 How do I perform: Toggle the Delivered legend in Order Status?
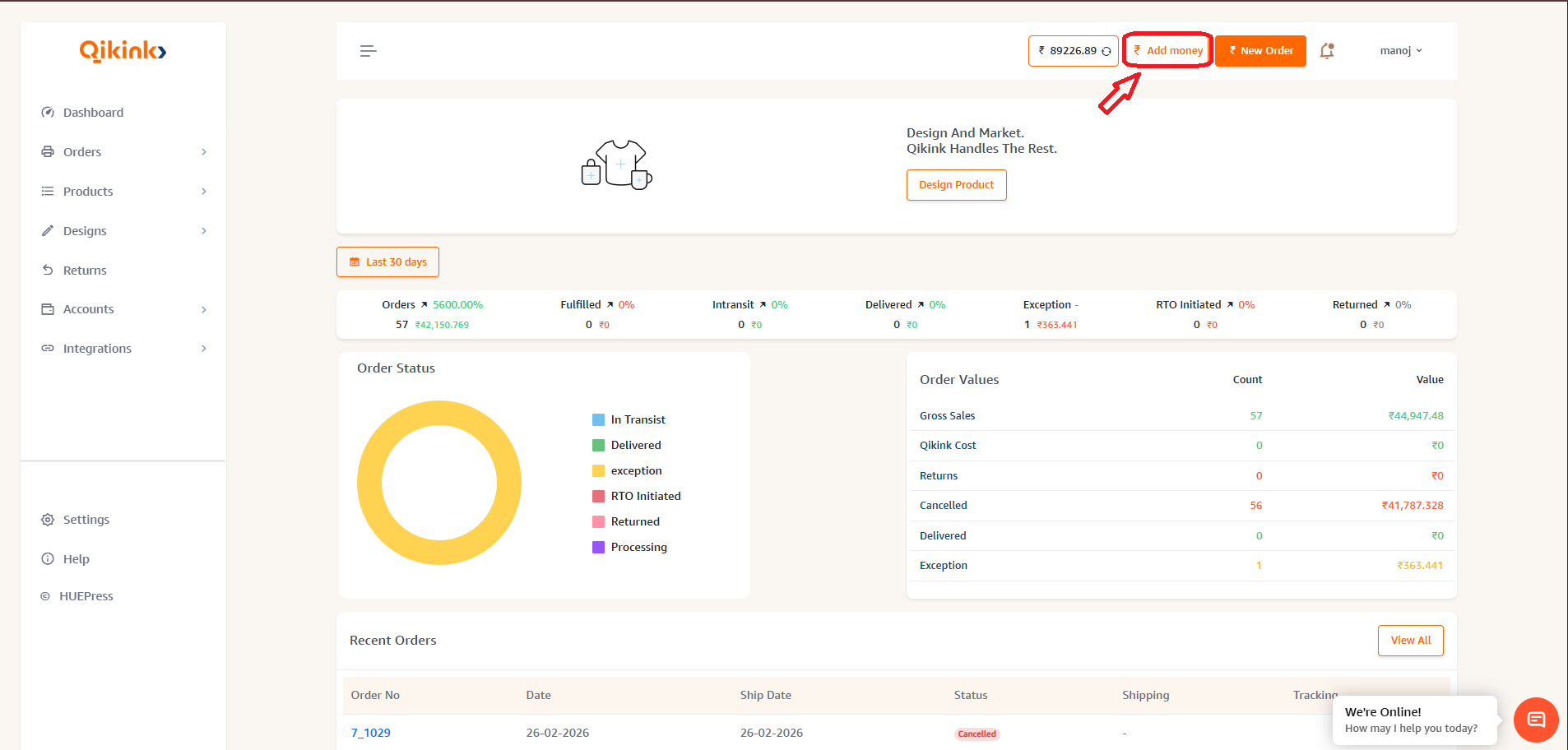(635, 445)
